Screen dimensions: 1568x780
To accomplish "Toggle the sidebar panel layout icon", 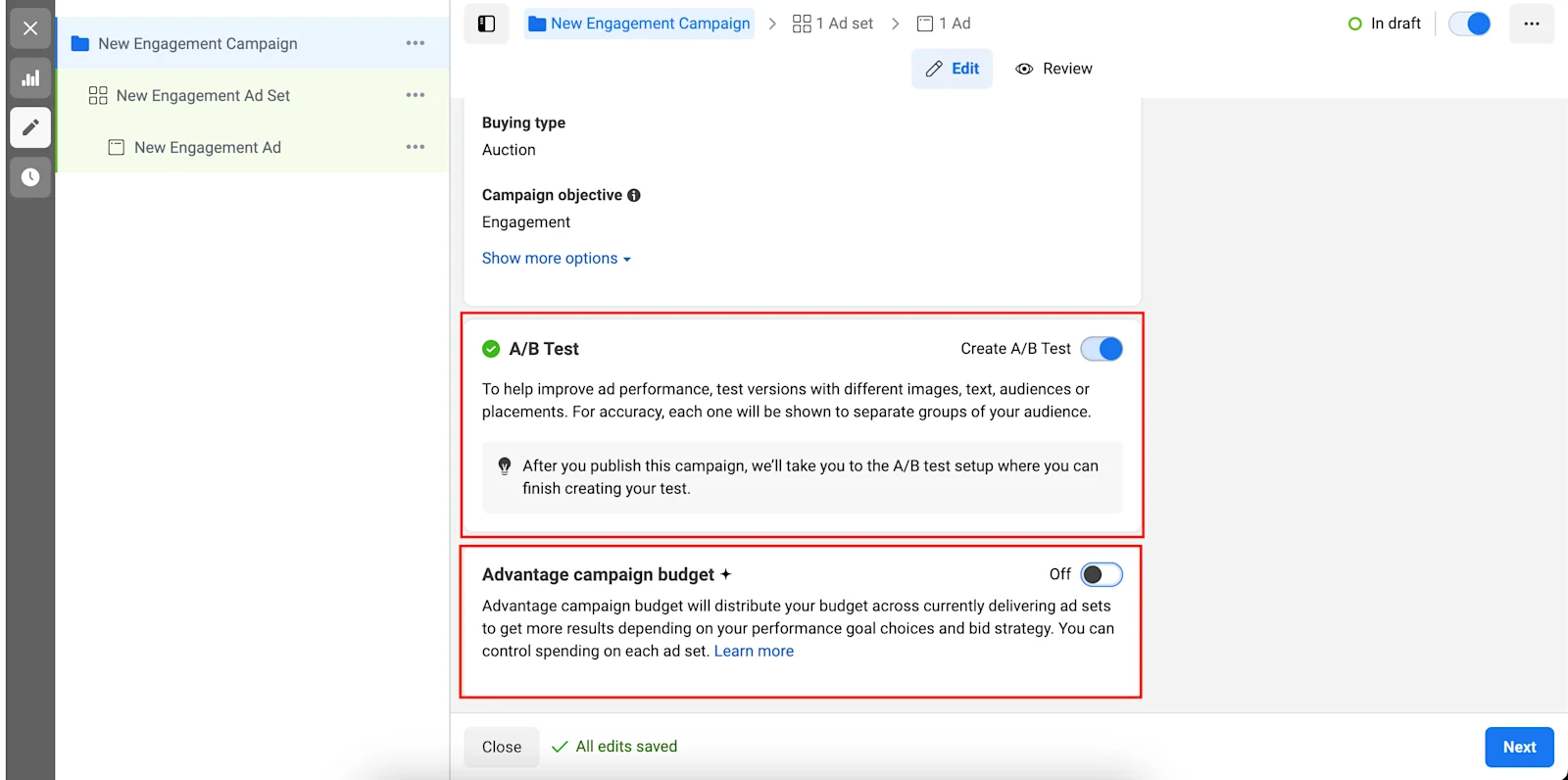I will coord(486,24).
